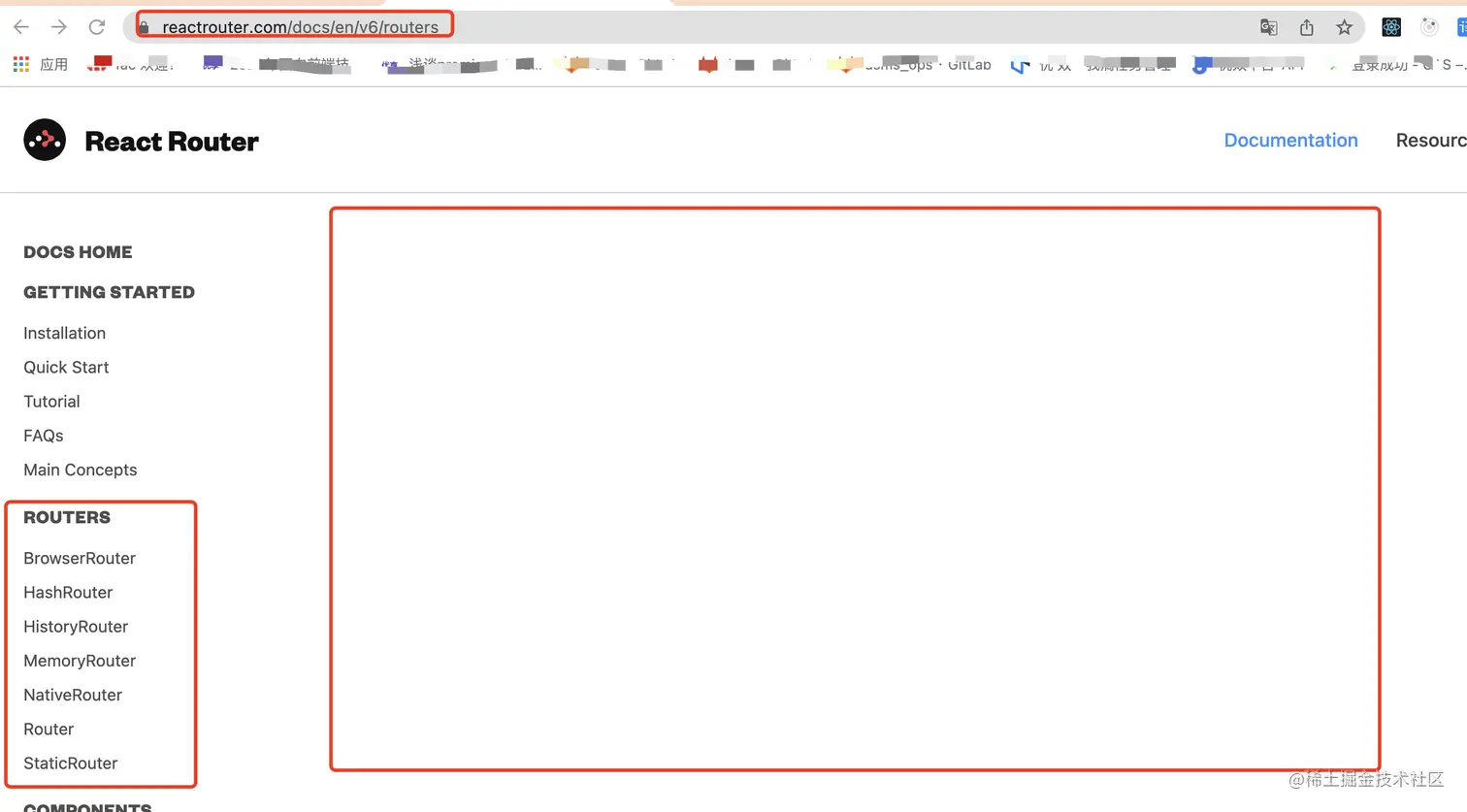The image size is (1467, 812).
Task: Click the React Router logo icon
Action: 45,141
